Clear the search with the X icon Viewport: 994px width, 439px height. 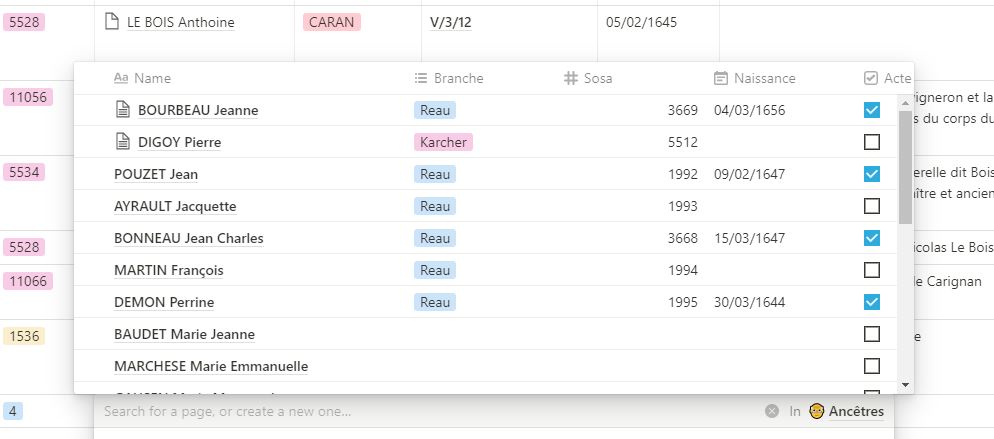[x=771, y=411]
